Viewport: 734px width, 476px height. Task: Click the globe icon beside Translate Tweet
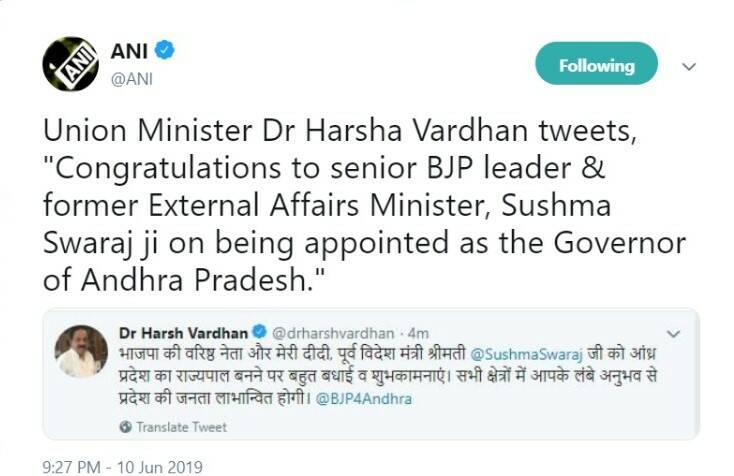(x=126, y=427)
